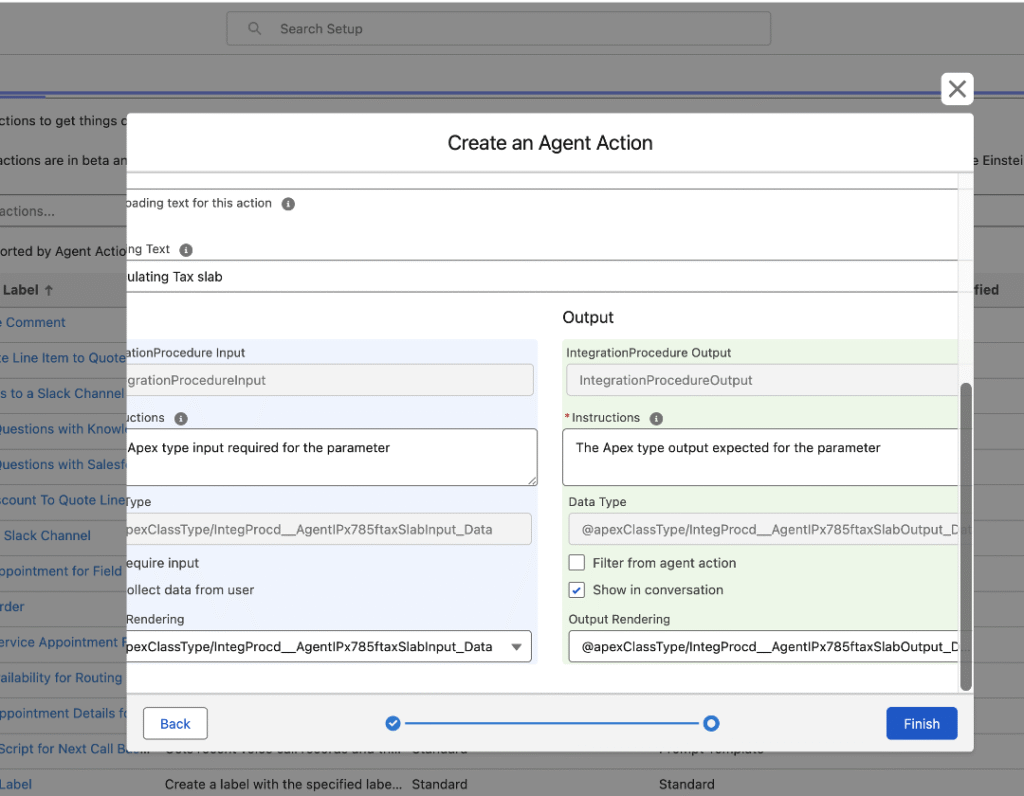Enable Filter from agent action checkbox
1024x796 pixels.
577,563
